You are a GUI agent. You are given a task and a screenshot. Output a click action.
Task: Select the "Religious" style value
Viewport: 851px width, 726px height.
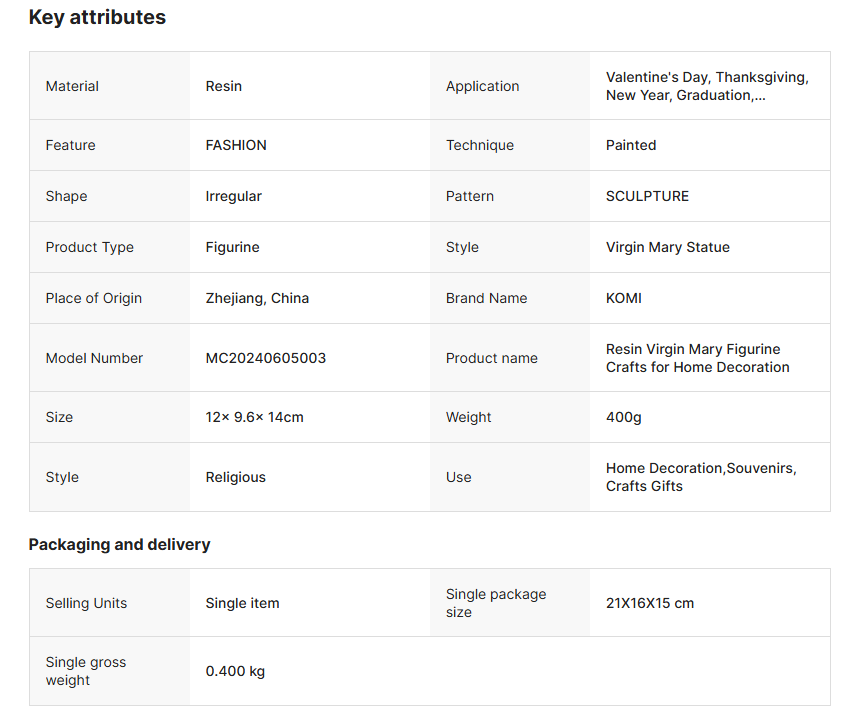(x=236, y=477)
